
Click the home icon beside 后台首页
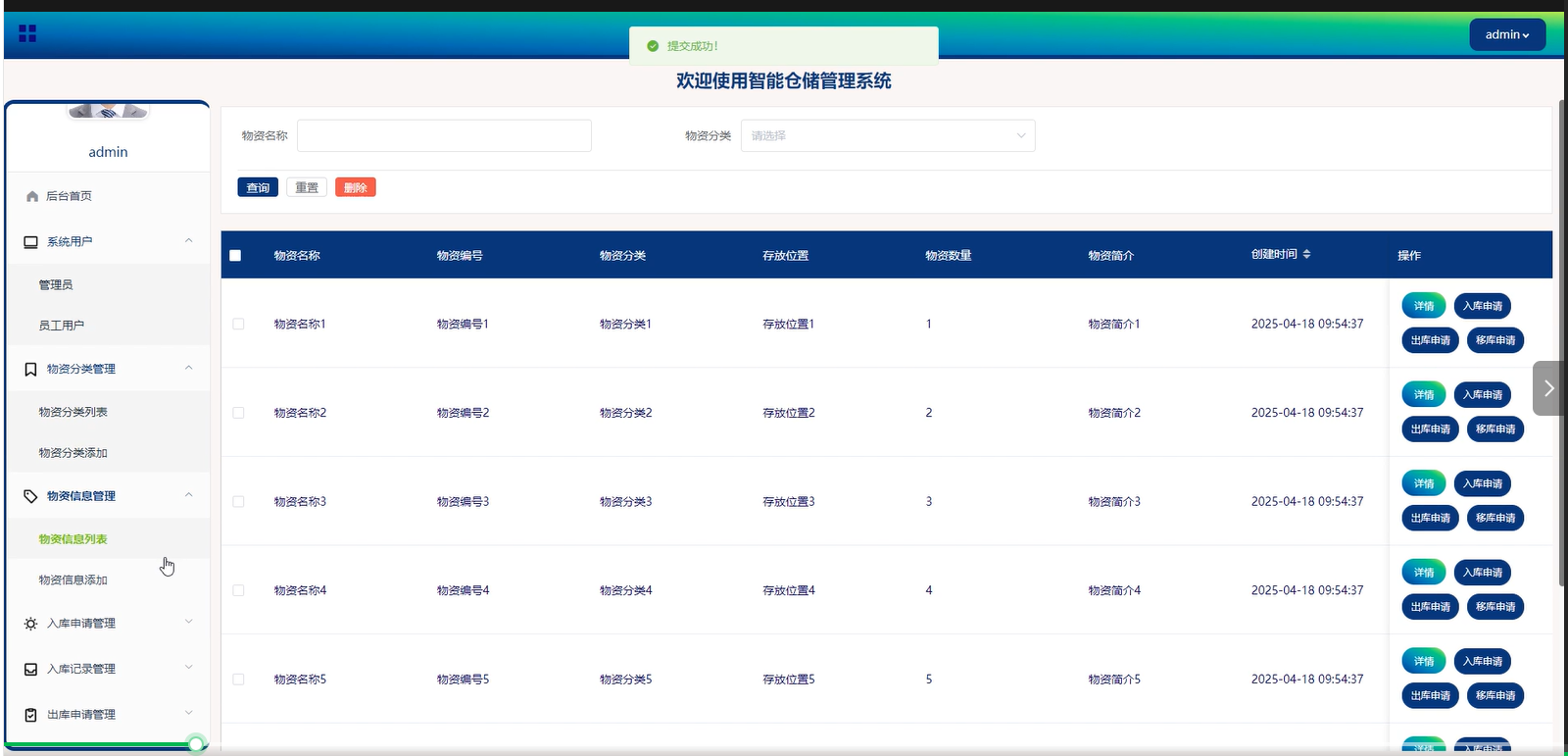(x=32, y=196)
